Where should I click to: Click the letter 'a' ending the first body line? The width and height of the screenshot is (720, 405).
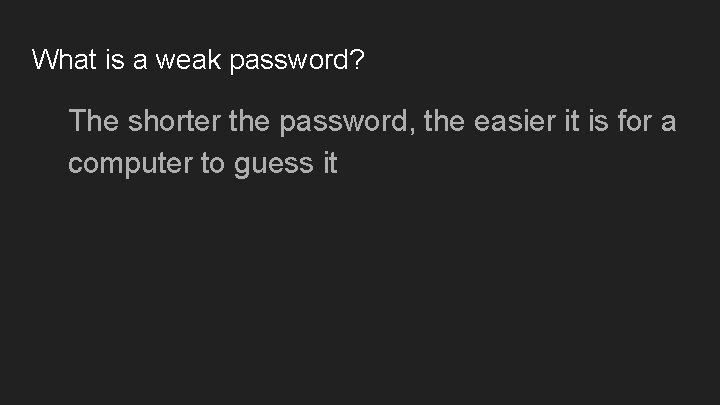point(669,123)
